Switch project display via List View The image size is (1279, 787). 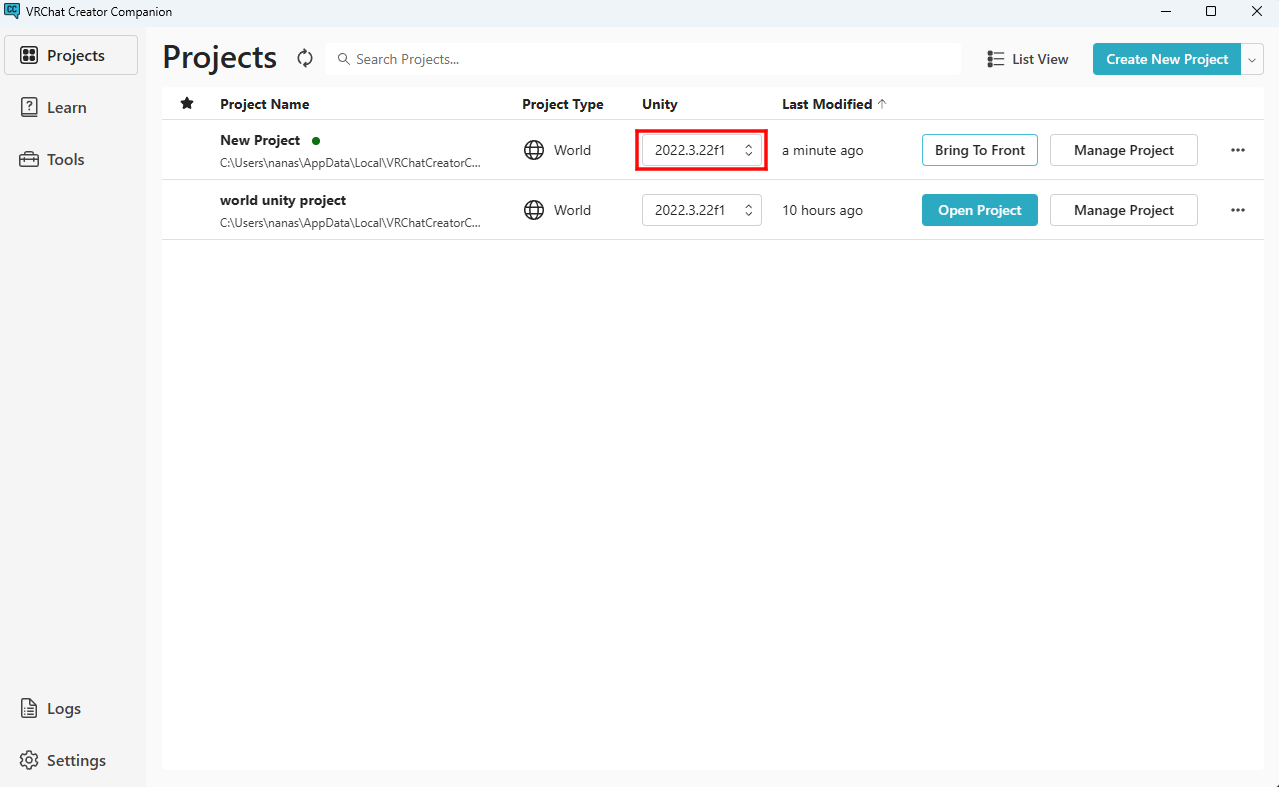1028,59
